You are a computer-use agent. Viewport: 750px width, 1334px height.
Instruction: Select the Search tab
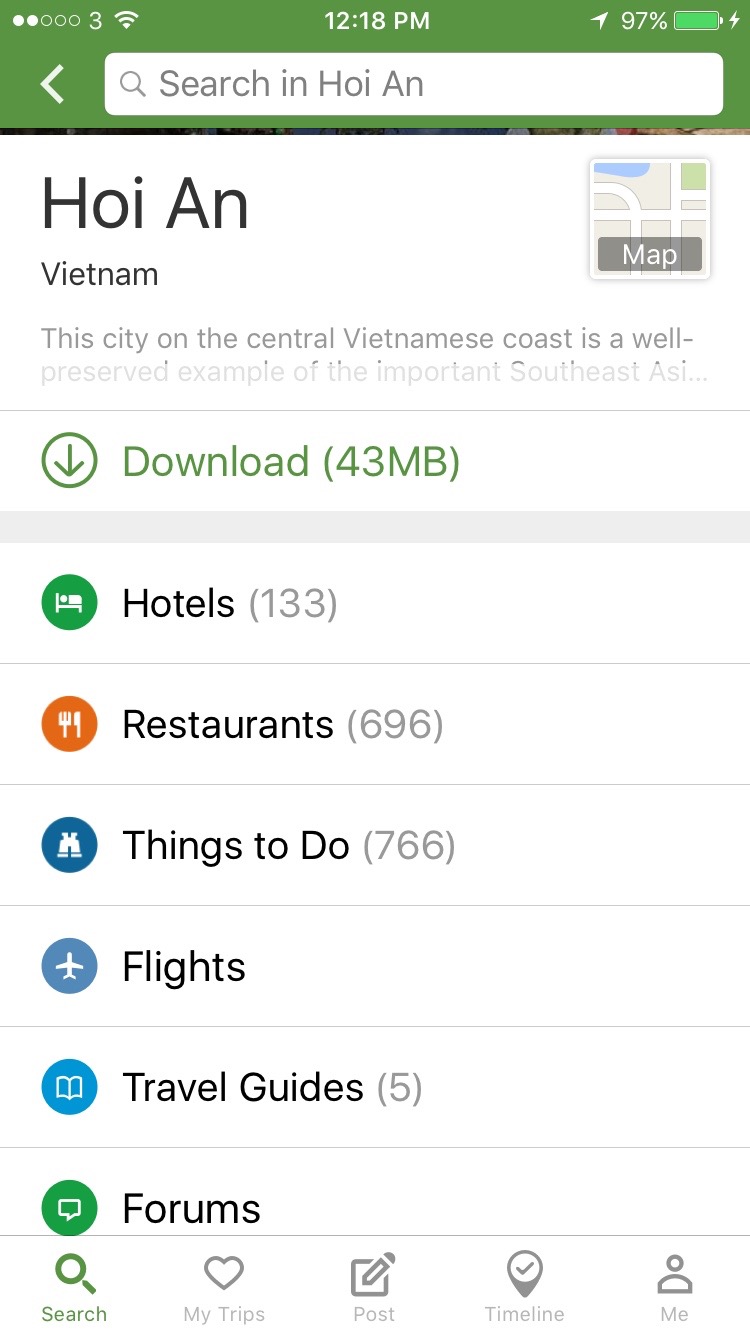pos(74,1288)
